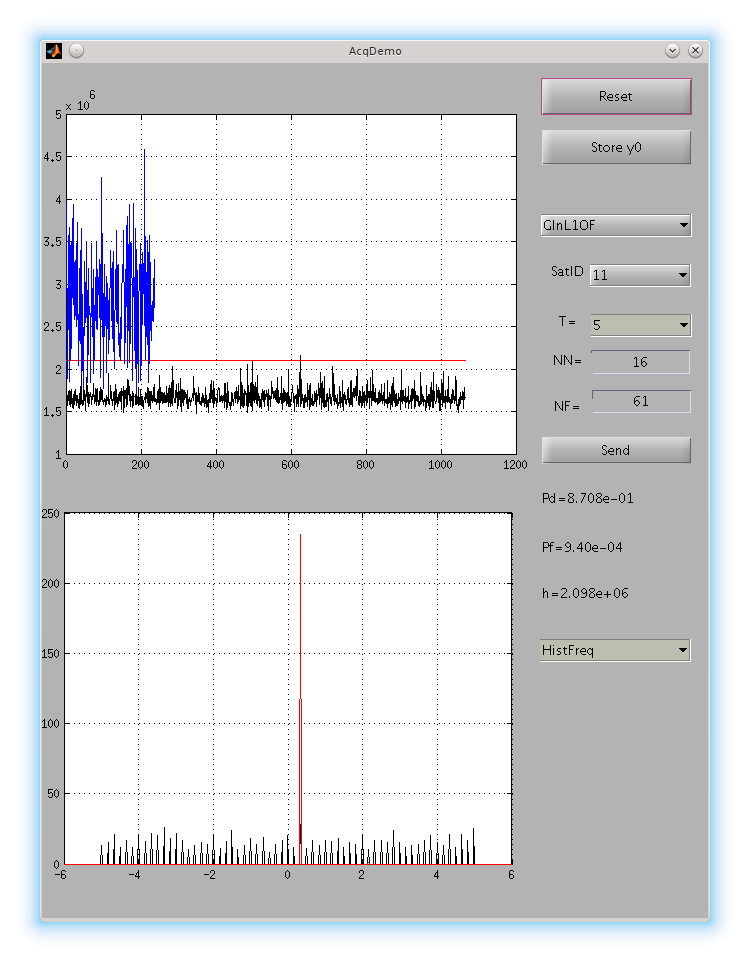Click the Store y0 button
750x962 pixels.
click(x=615, y=148)
